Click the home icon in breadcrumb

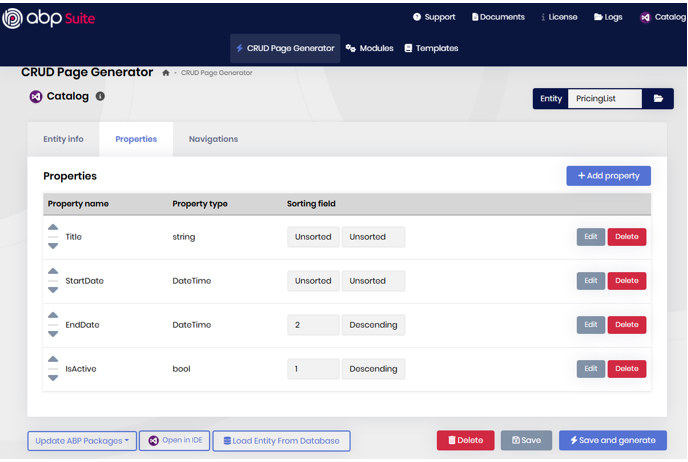click(166, 73)
